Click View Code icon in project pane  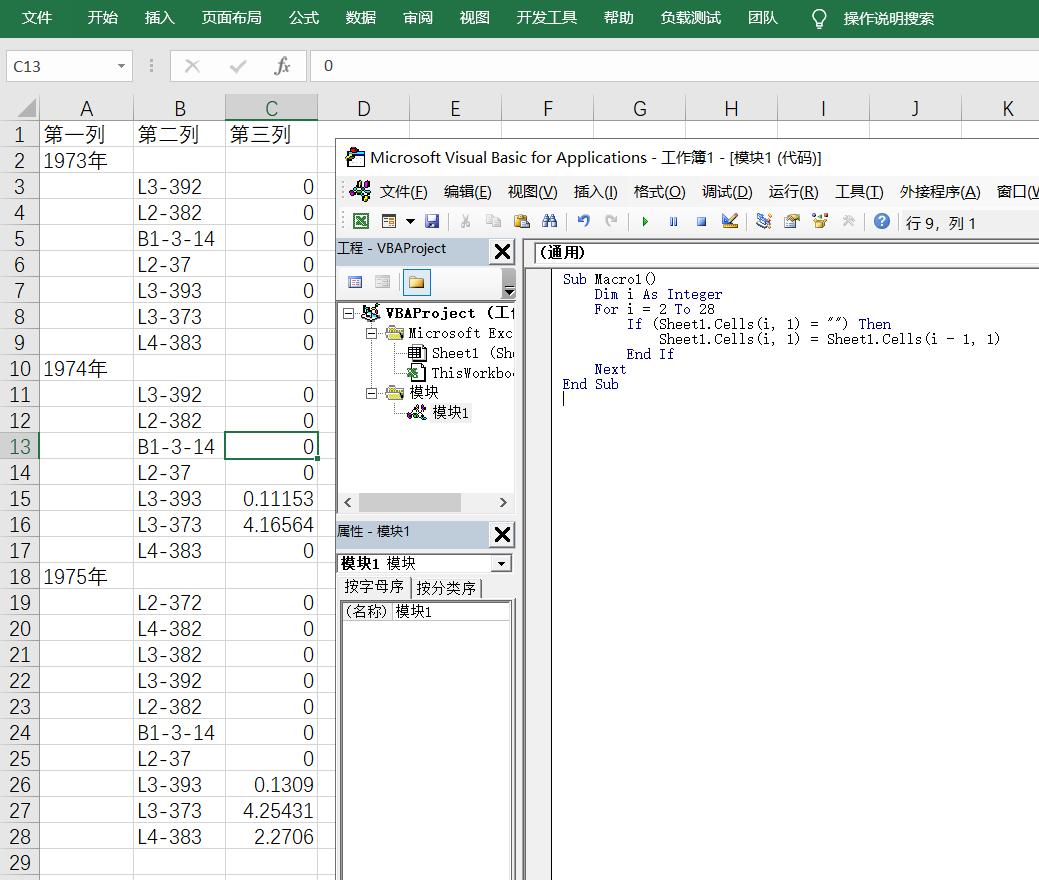[355, 283]
